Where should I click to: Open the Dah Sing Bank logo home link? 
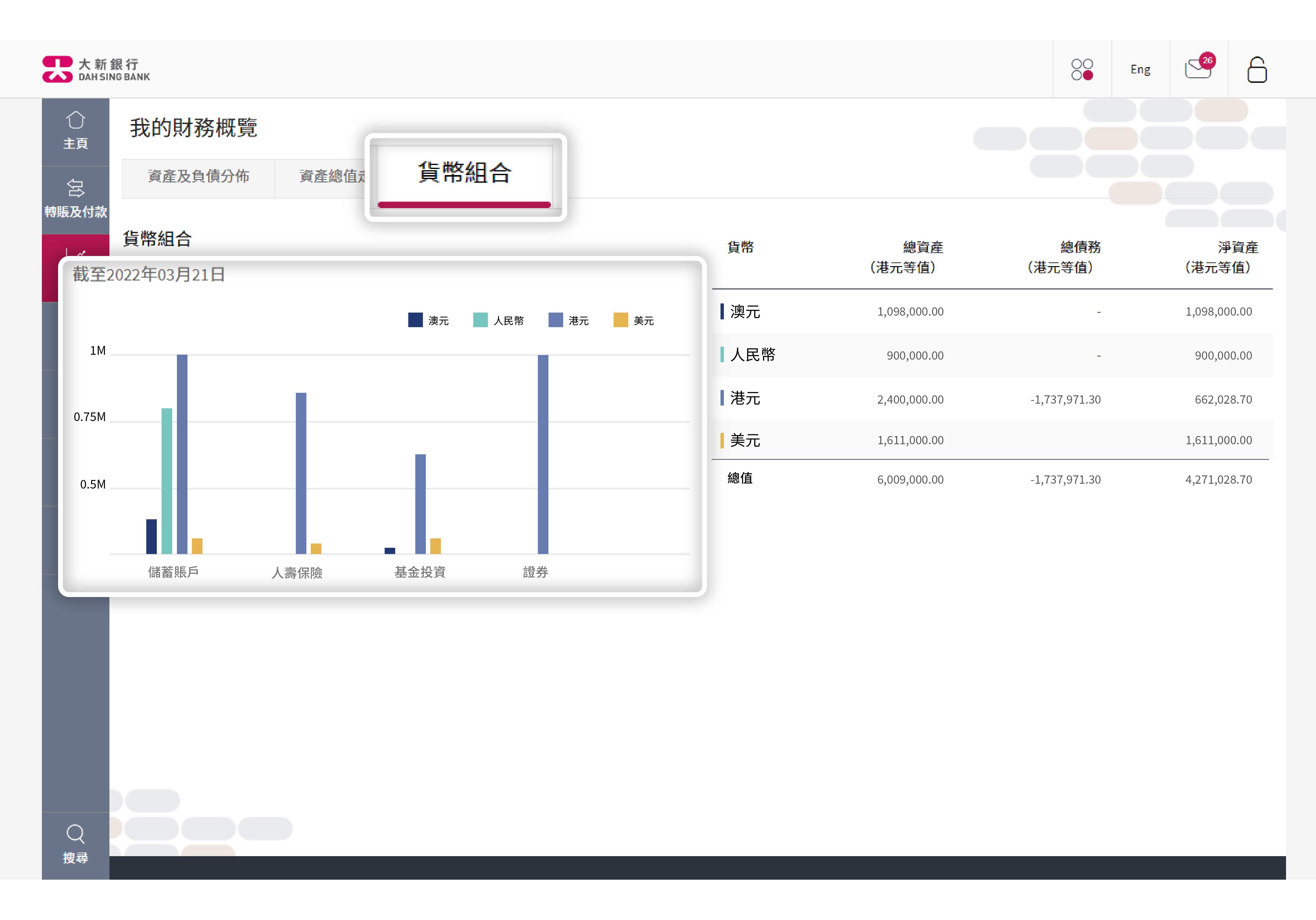[x=96, y=69]
